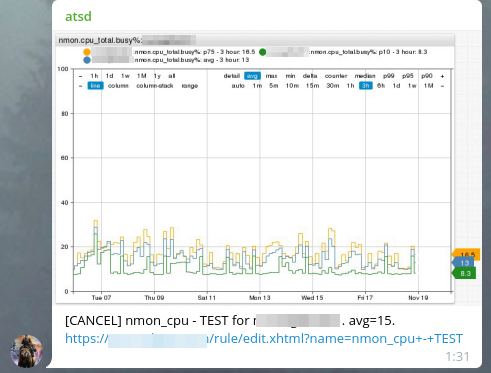Switch chart mode to column-stack
Screen dimensions: 491x373
155,86
